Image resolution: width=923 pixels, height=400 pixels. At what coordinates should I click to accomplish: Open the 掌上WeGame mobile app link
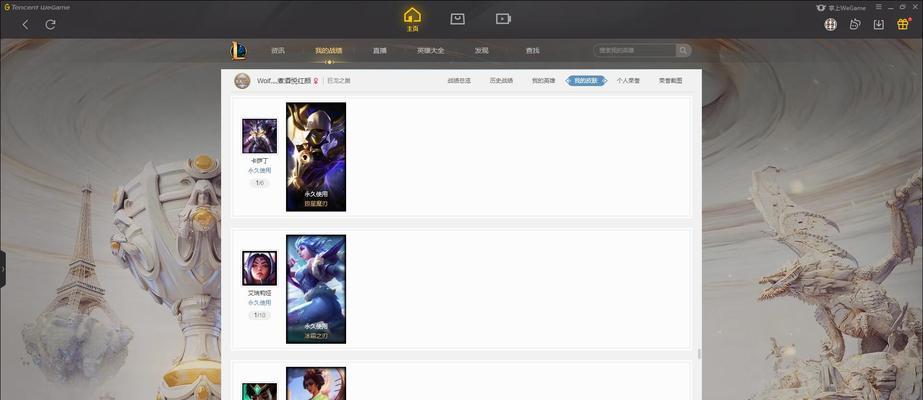point(842,7)
